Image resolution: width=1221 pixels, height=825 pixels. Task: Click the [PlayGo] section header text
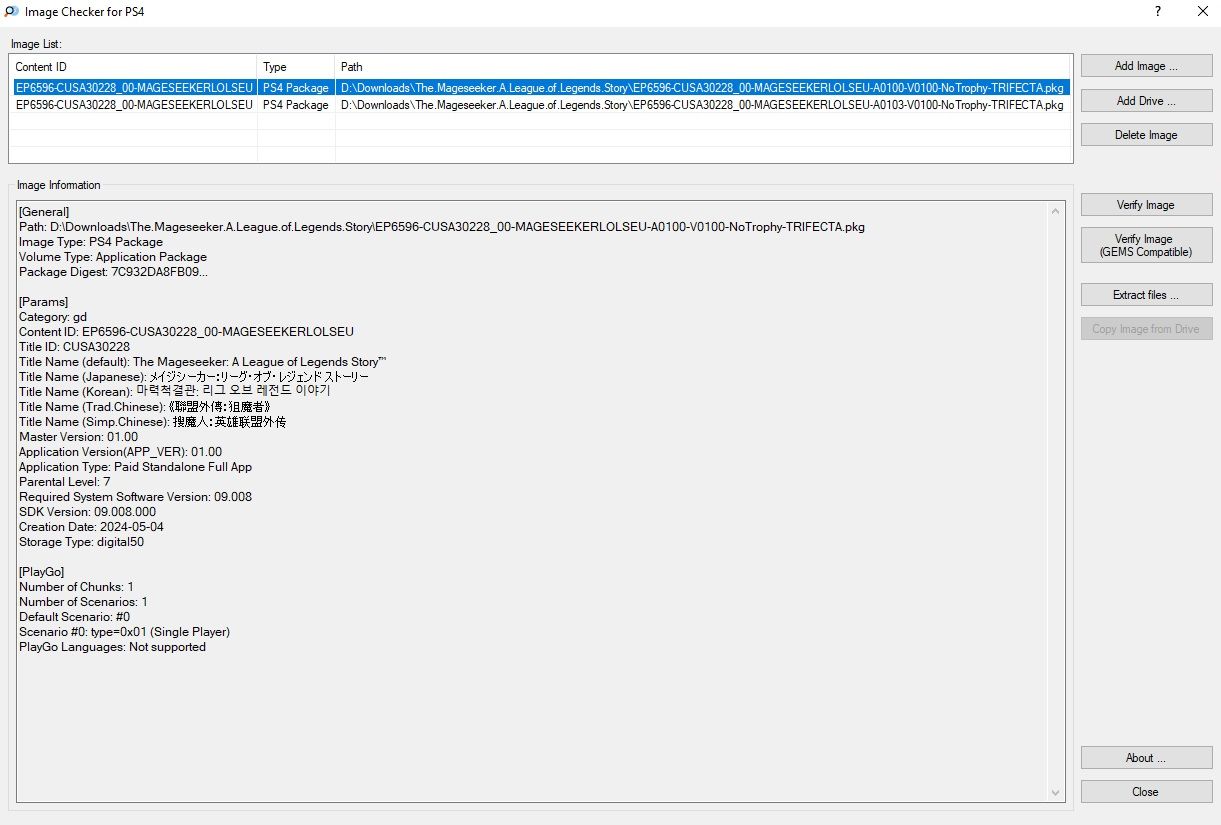click(42, 572)
